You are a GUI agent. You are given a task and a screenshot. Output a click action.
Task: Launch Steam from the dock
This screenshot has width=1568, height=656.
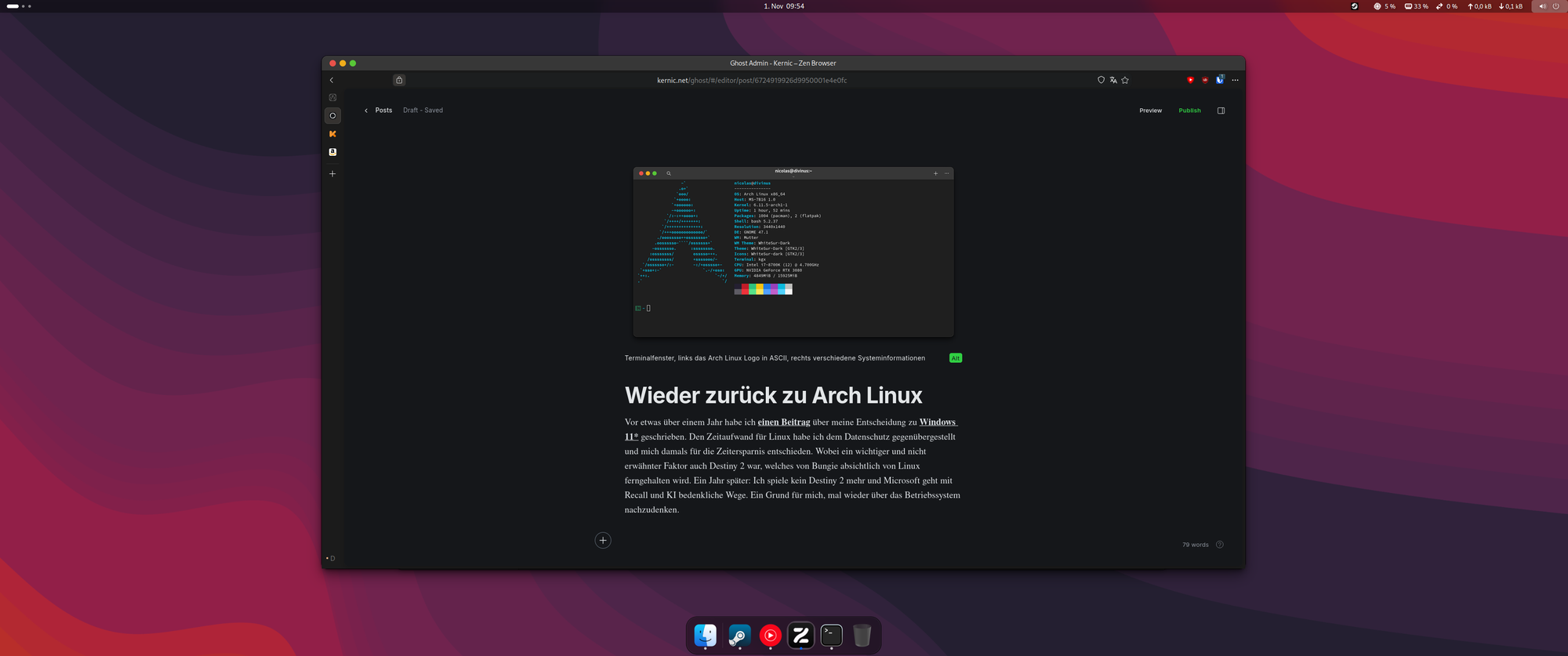click(739, 635)
